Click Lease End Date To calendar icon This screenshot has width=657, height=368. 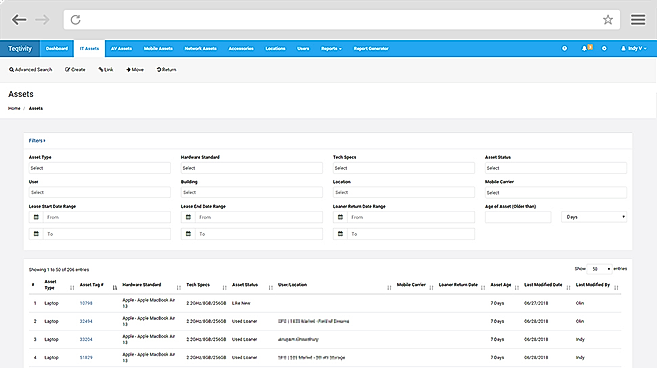[x=188, y=234]
